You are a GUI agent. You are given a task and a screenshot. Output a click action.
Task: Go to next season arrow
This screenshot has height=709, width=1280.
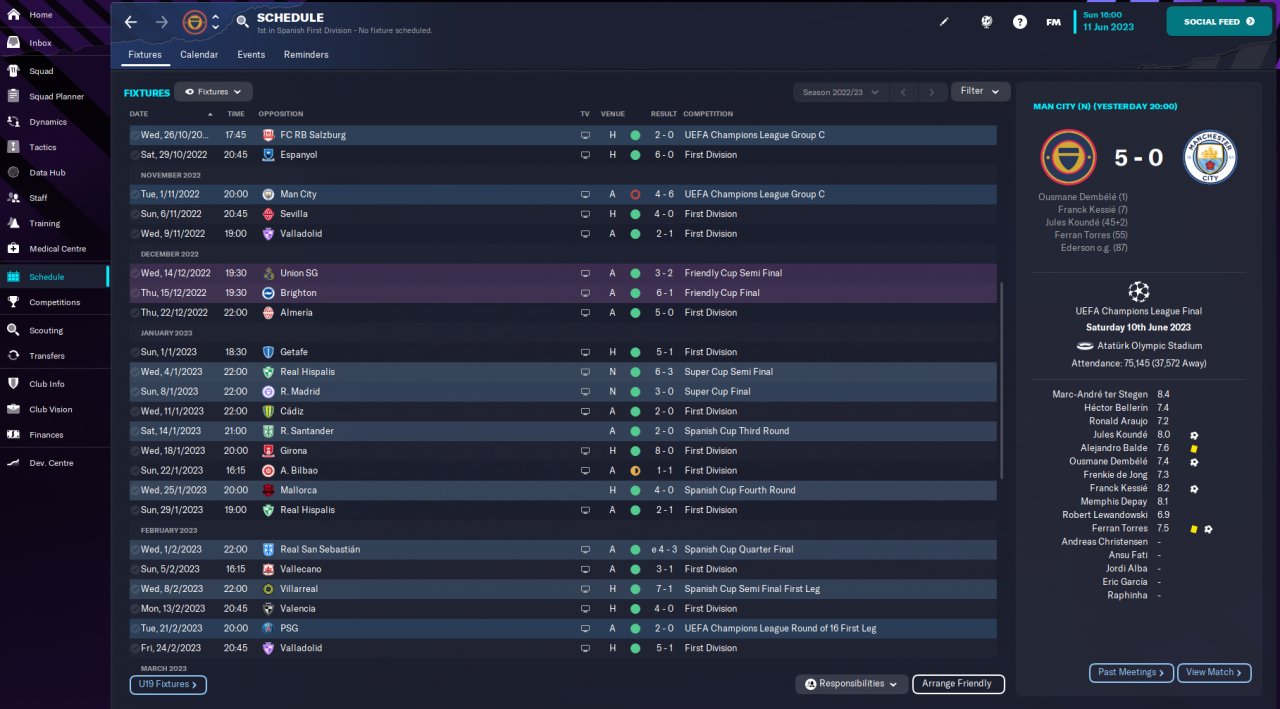coord(932,92)
